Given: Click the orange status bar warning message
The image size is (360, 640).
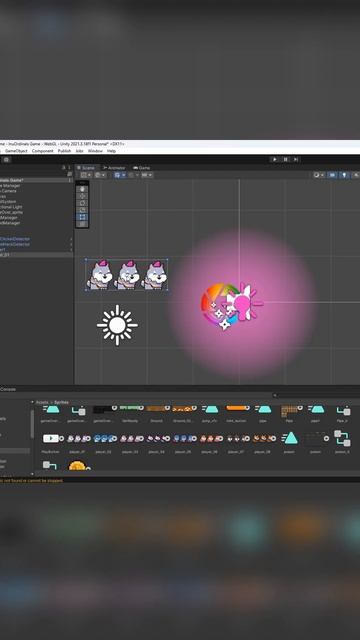Looking at the screenshot, I should pyautogui.click(x=32, y=480).
